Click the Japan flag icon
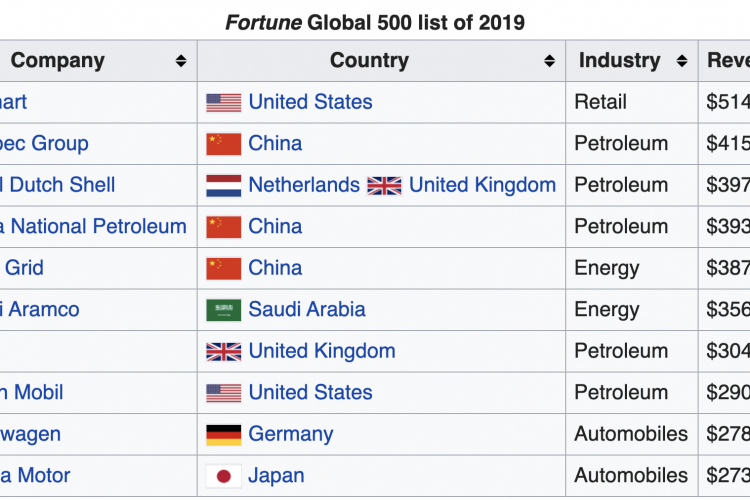 tap(223, 476)
